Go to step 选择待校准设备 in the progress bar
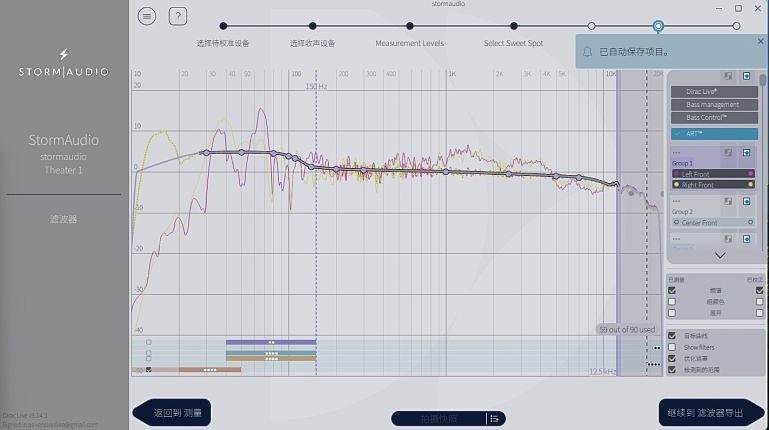 tap(223, 26)
